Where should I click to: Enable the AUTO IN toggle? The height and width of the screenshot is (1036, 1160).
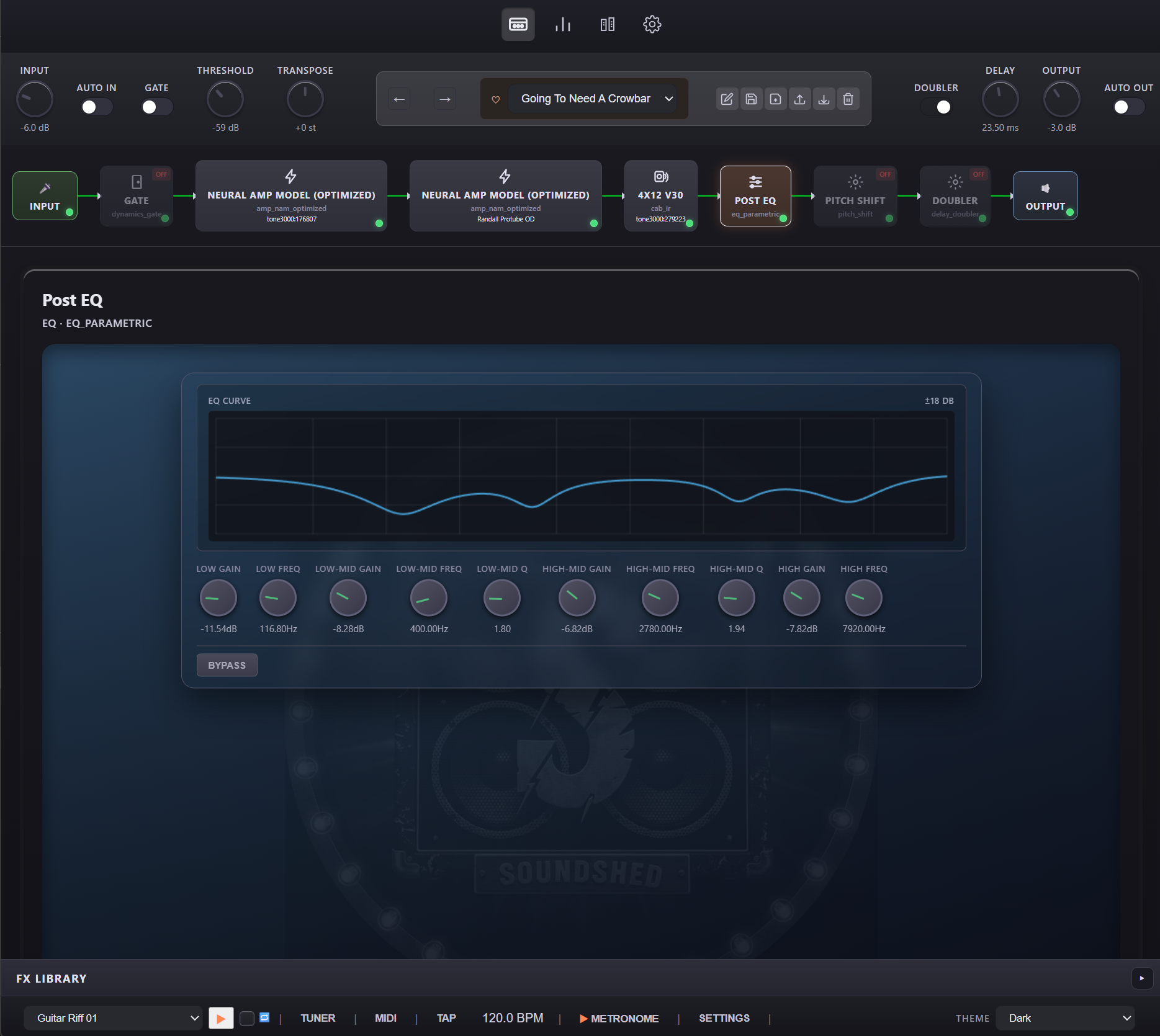(96, 107)
